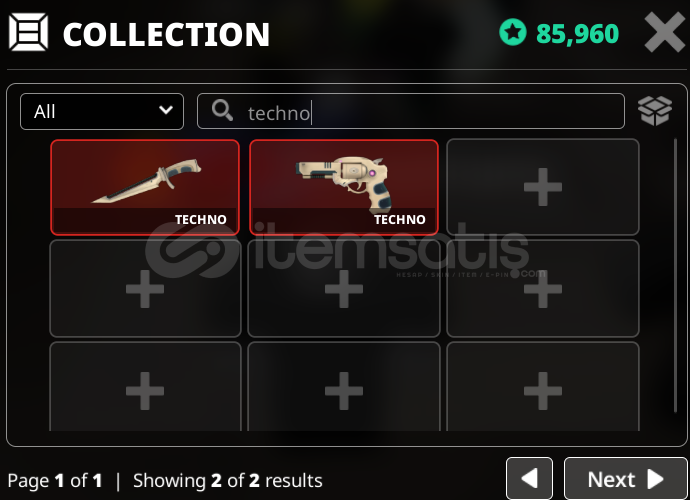The height and width of the screenshot is (500, 690).
Task: Add item in third row middle slot
Action: click(x=344, y=387)
